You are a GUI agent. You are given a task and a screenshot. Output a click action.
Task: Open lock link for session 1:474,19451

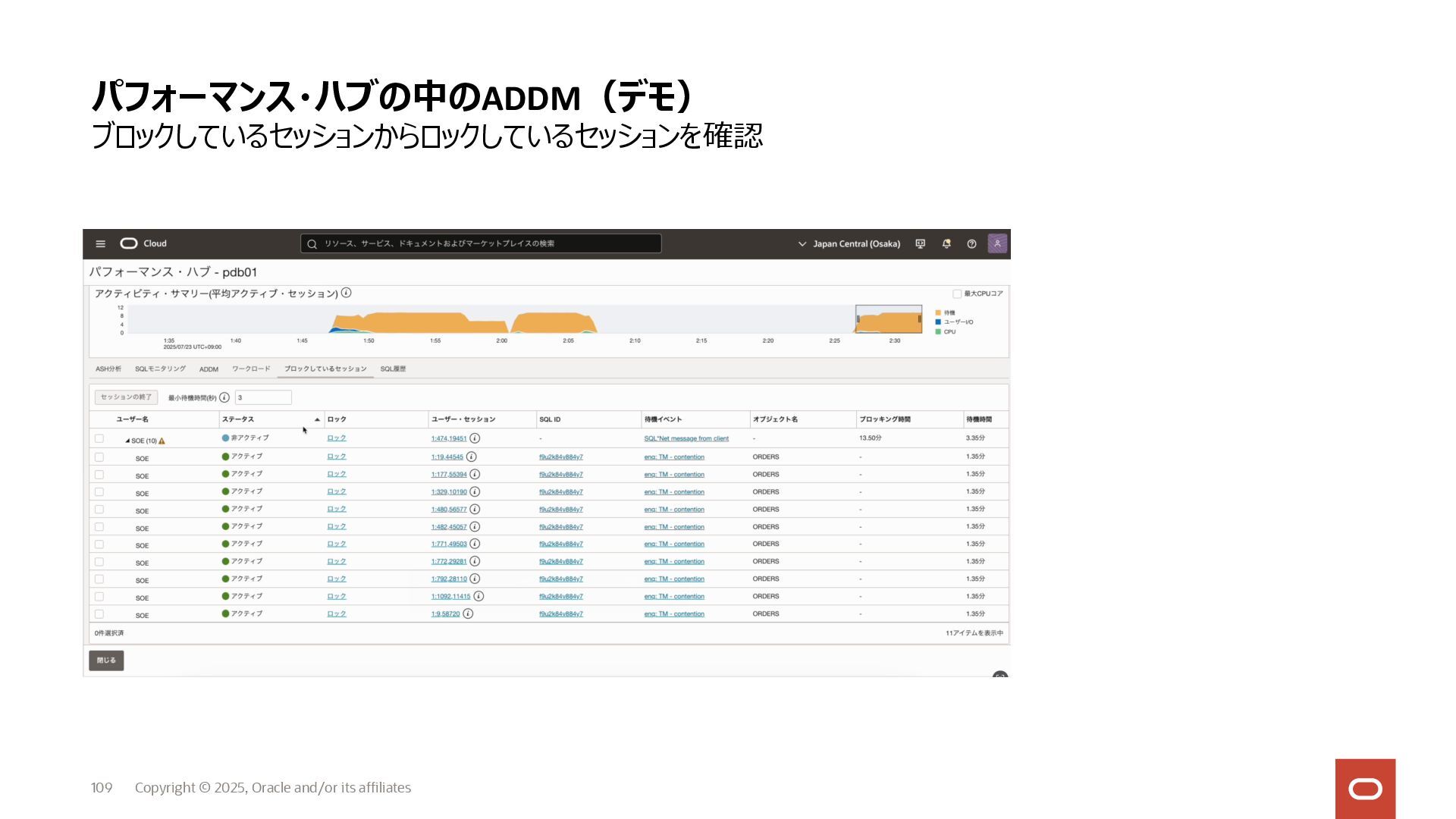pyautogui.click(x=337, y=438)
